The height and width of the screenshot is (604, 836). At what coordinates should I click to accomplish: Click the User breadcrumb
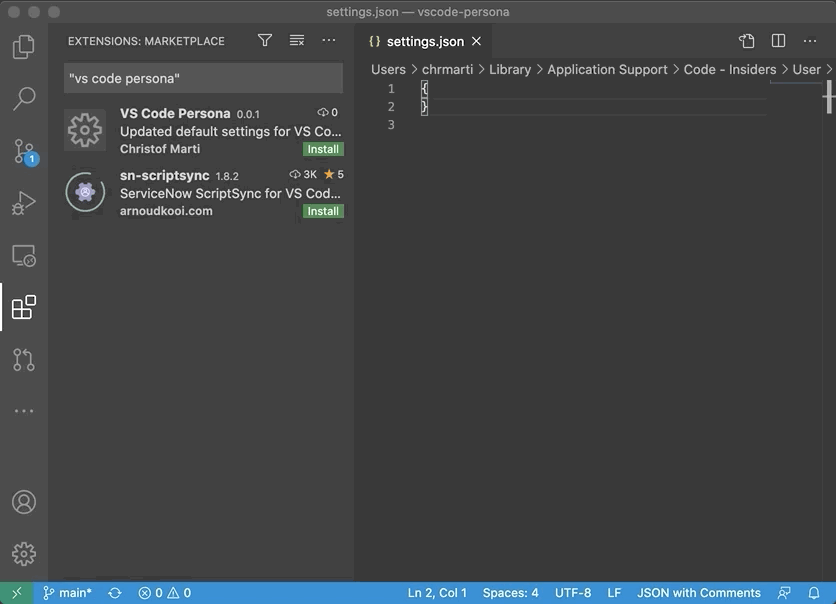806,70
